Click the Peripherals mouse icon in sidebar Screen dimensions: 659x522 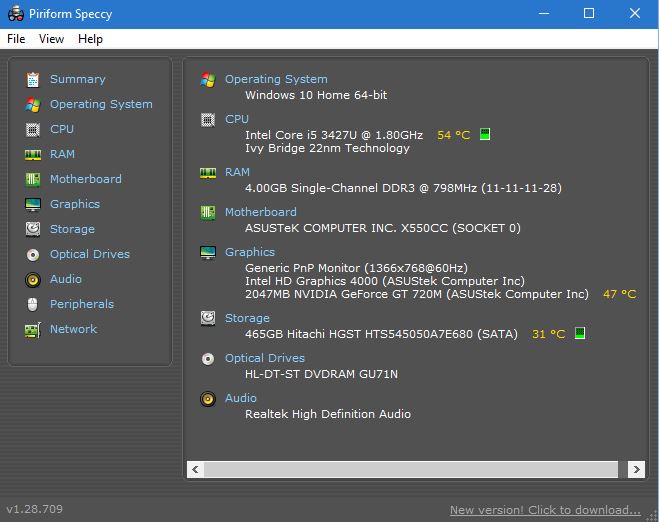(x=32, y=304)
